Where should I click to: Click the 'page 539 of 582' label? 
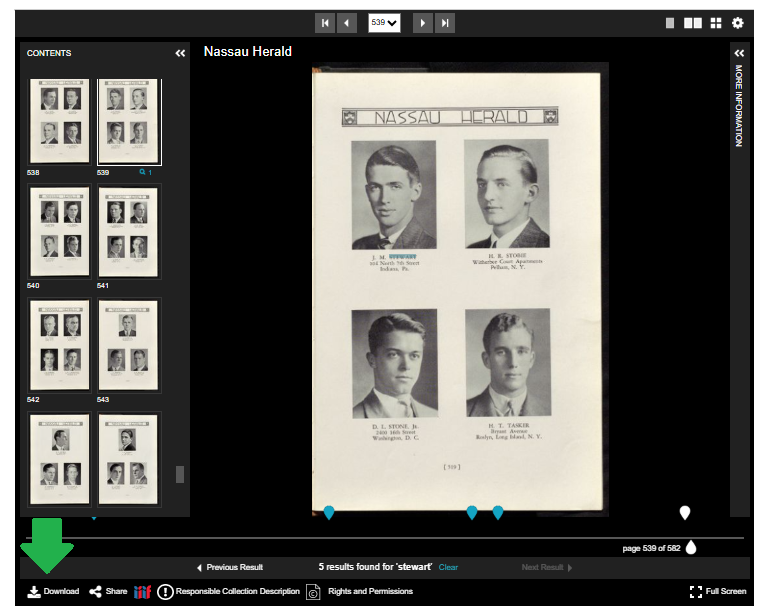pyautogui.click(x=651, y=548)
